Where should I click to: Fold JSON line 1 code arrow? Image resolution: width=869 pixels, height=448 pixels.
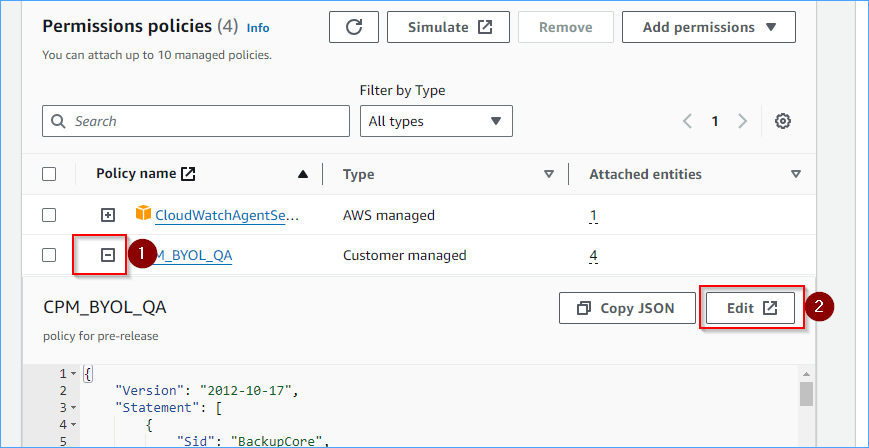pyautogui.click(x=73, y=373)
